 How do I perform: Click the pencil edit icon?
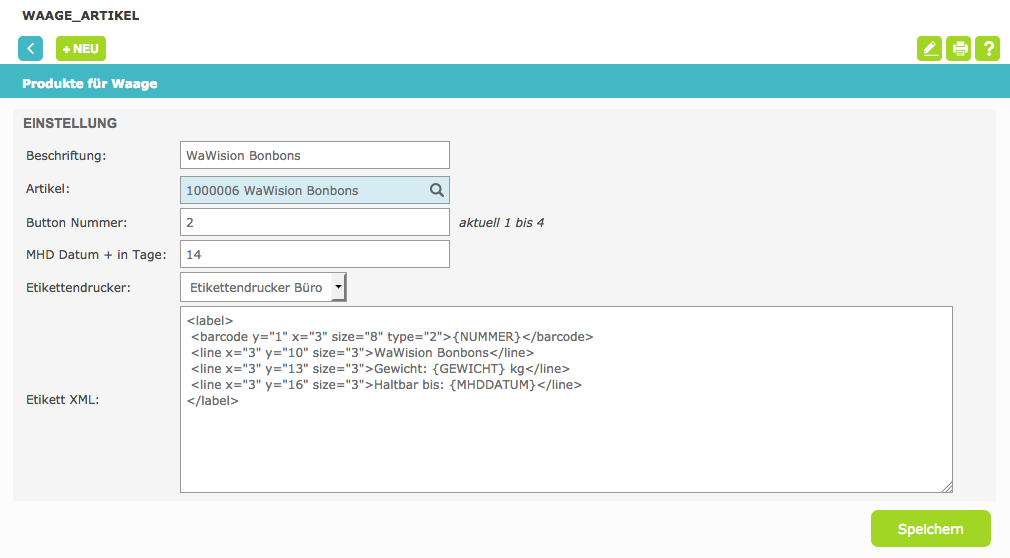point(929,48)
